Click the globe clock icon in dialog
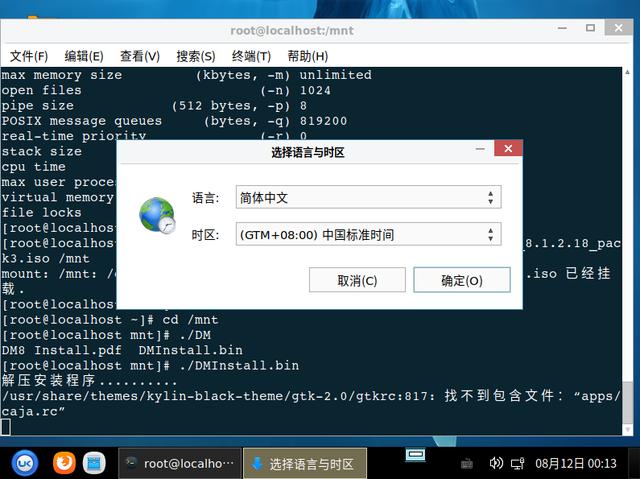 157,215
